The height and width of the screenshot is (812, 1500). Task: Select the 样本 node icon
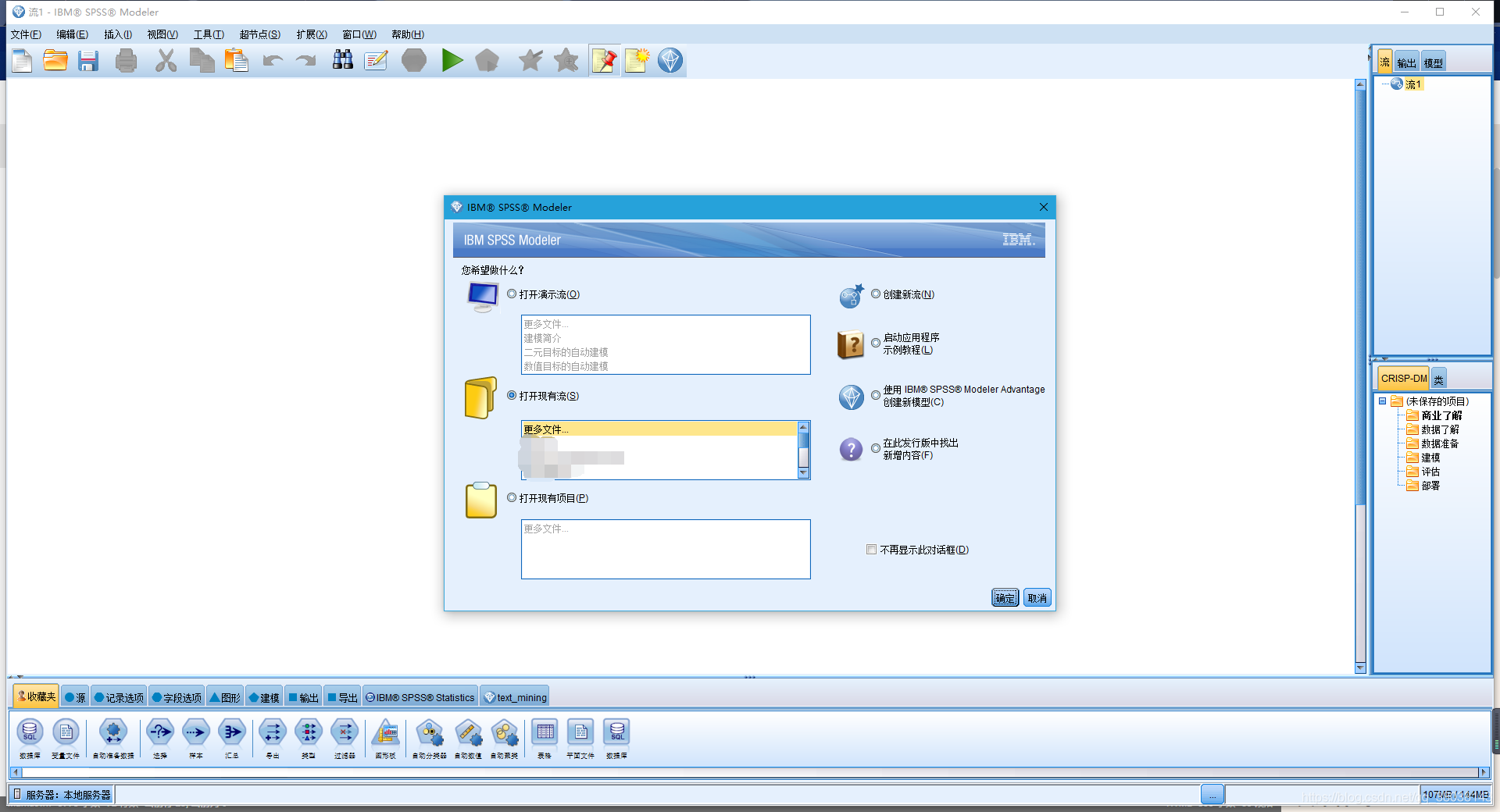[196, 732]
